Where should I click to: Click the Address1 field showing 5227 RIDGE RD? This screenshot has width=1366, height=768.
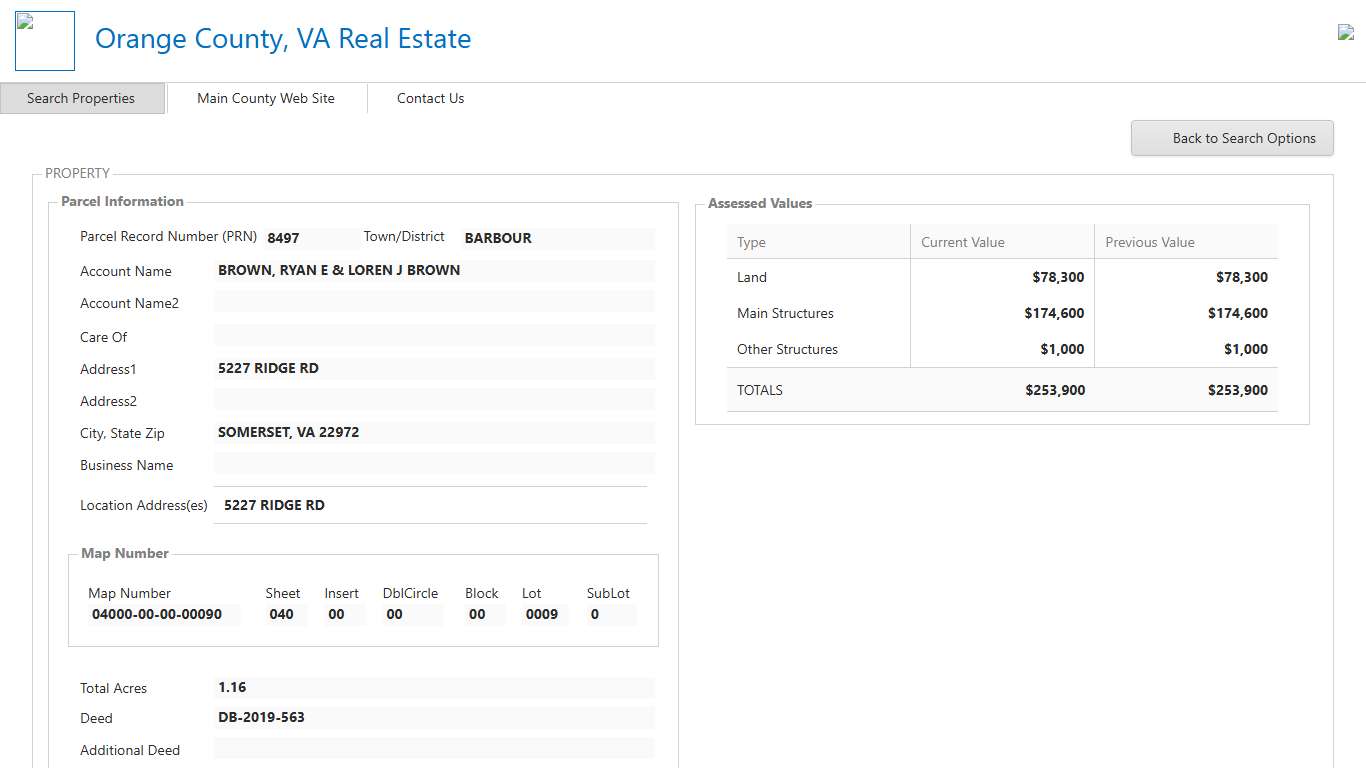click(x=434, y=368)
